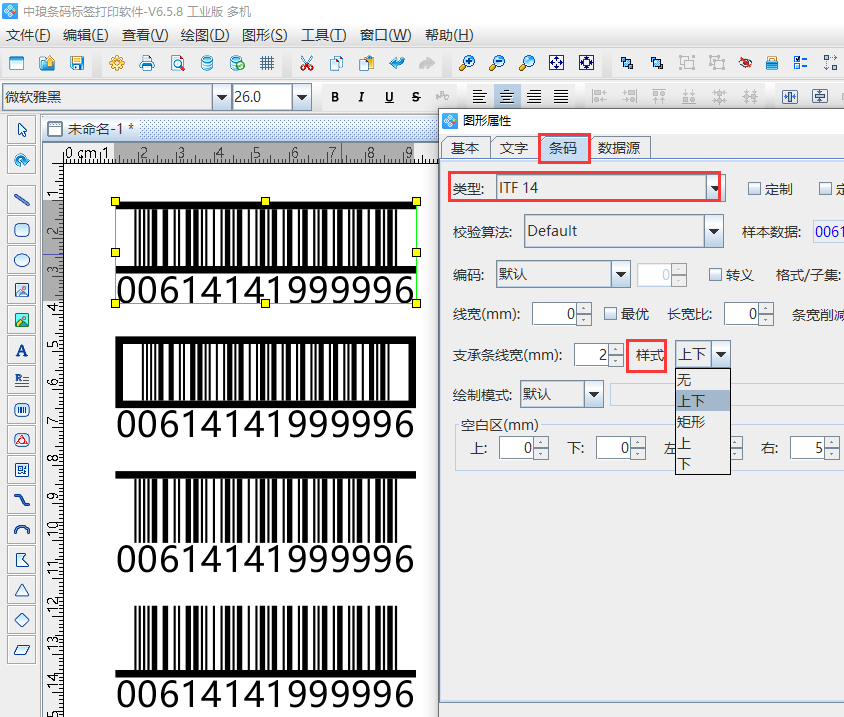844x717 pixels.
Task: Open the 校验算法 Default dropdown
Action: (714, 231)
